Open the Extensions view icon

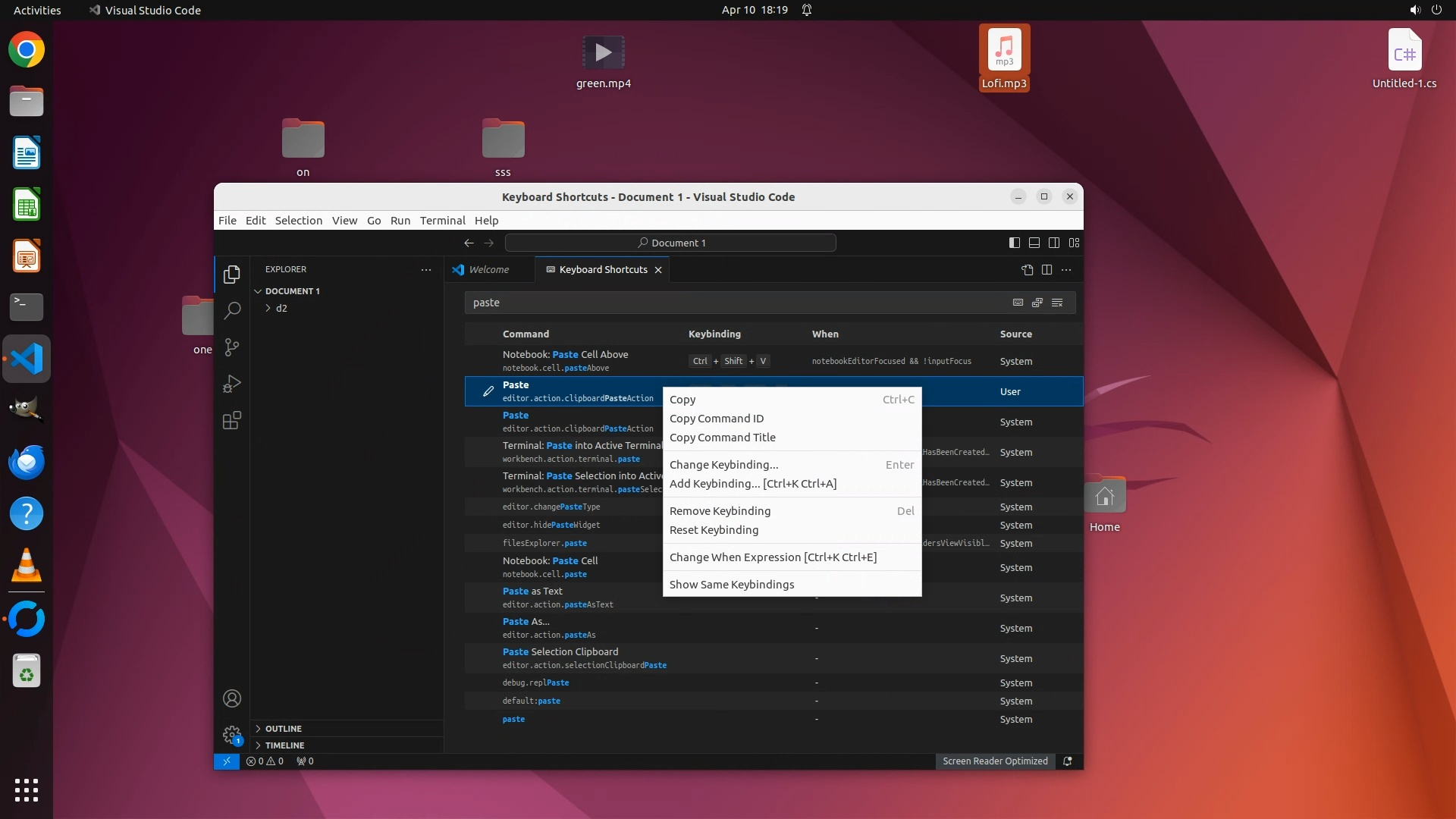[x=232, y=421]
